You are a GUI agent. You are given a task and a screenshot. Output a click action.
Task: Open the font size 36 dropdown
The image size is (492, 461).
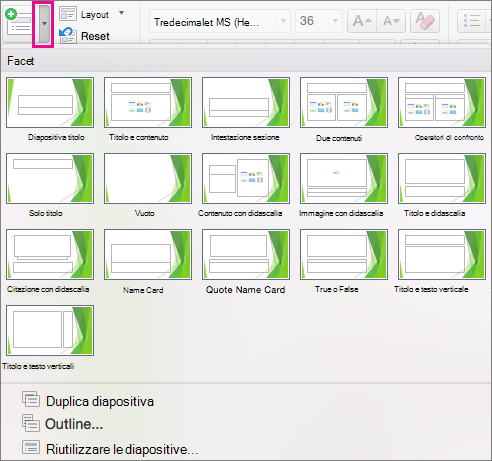pyautogui.click(x=335, y=21)
